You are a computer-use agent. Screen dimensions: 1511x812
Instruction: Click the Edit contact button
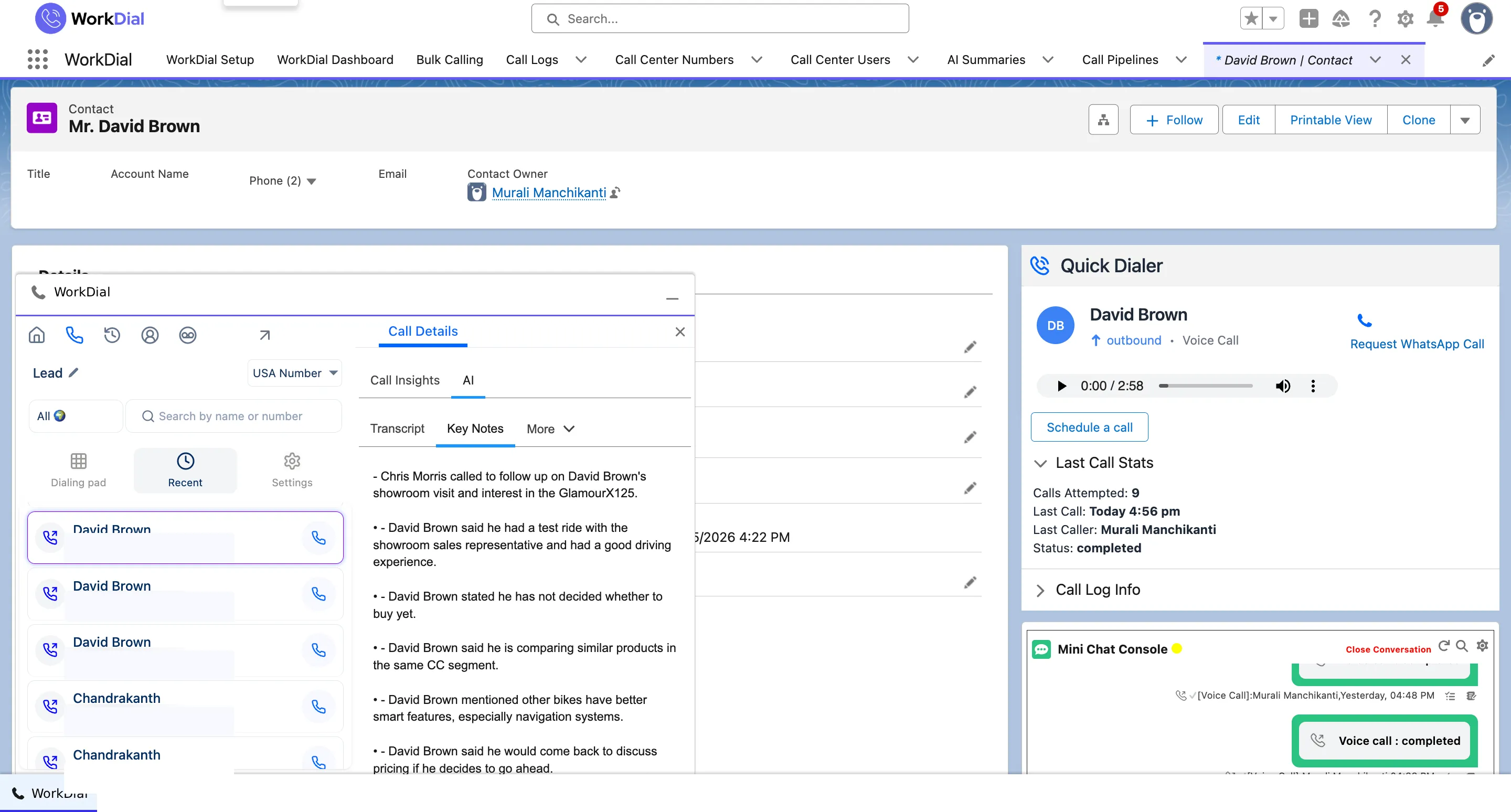(1248, 120)
